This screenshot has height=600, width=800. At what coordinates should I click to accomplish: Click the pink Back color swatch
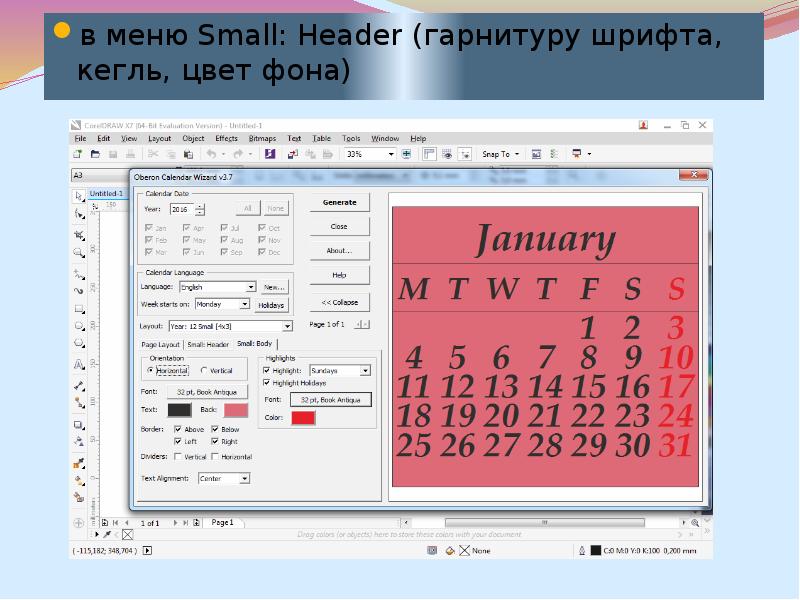(235, 410)
